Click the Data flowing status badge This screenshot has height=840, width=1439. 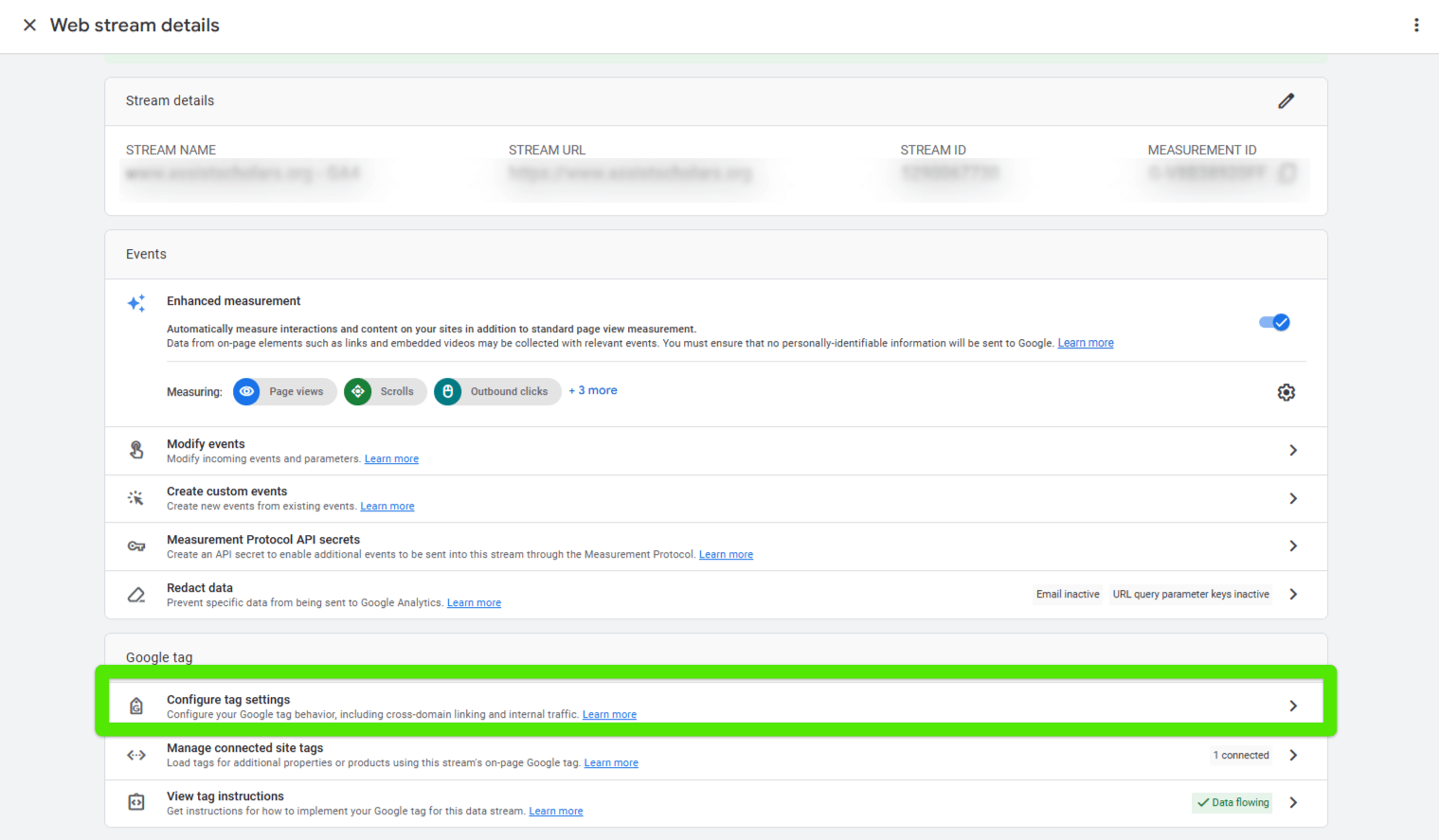[x=1232, y=803]
